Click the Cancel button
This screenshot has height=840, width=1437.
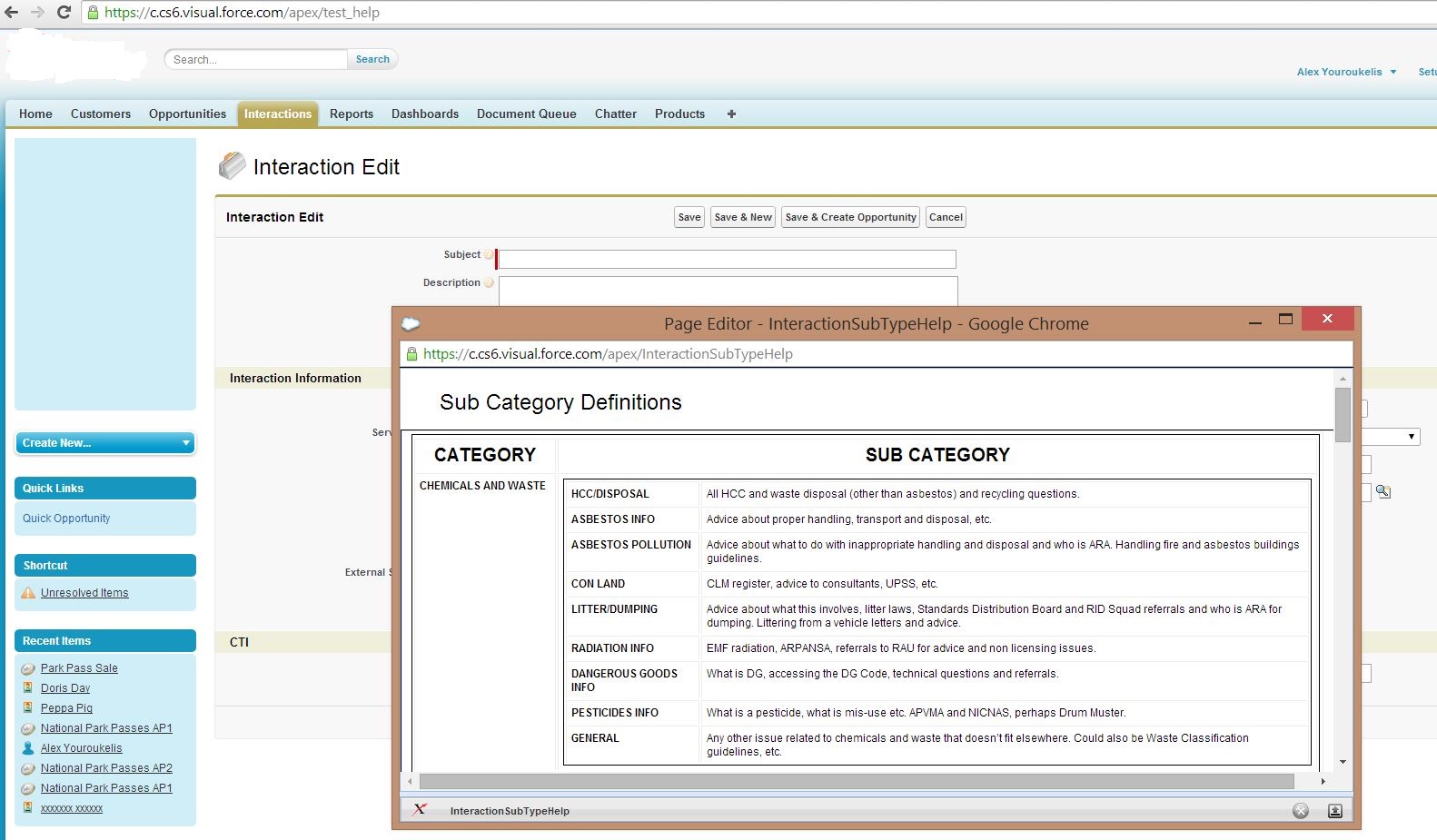945,217
